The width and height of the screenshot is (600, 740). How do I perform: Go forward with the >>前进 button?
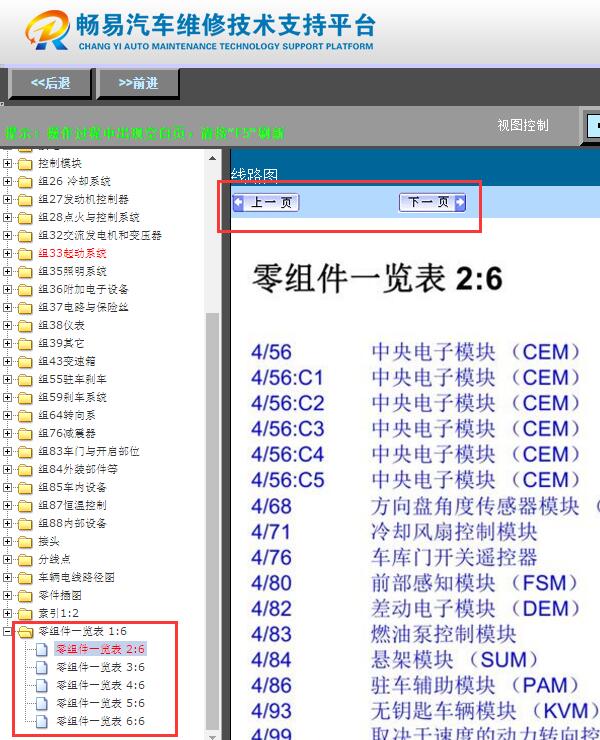coord(138,84)
